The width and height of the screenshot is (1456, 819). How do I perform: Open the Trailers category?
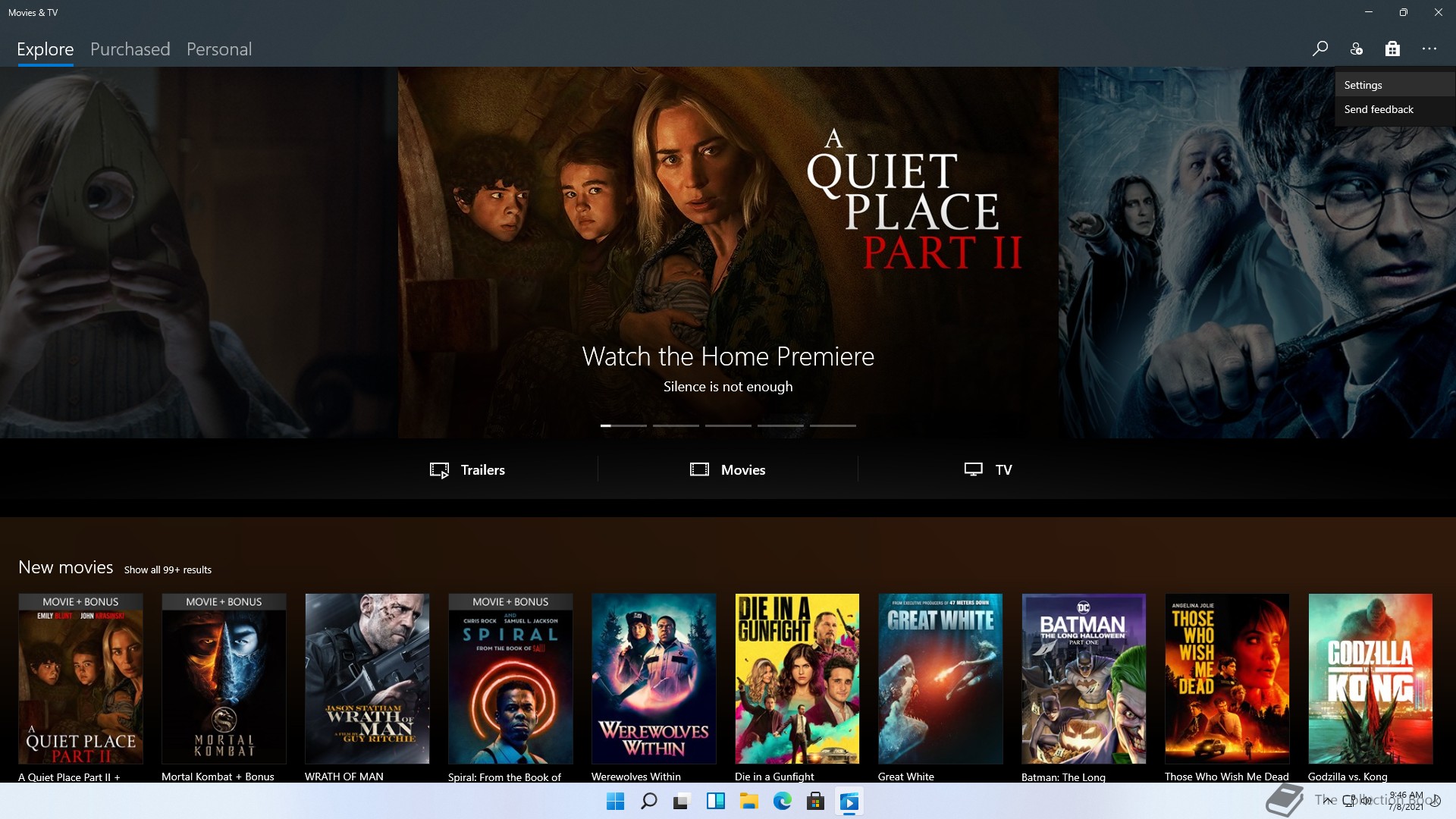click(x=467, y=469)
